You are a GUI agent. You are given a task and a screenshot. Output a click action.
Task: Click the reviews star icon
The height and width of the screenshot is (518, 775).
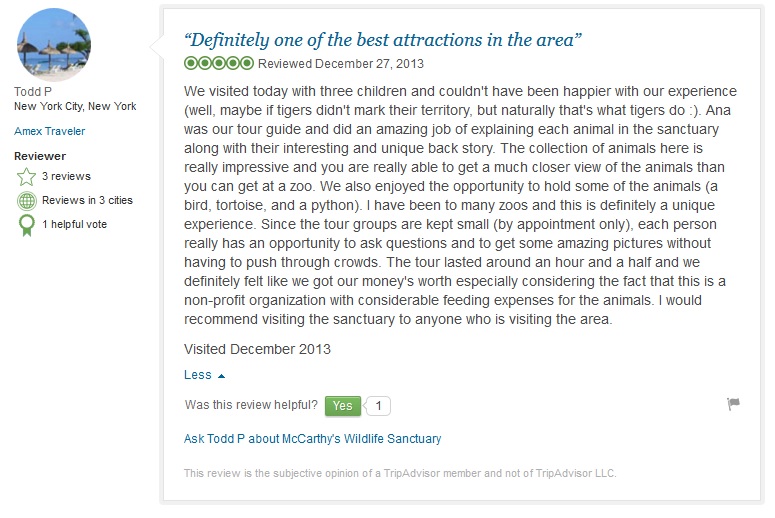point(26,177)
